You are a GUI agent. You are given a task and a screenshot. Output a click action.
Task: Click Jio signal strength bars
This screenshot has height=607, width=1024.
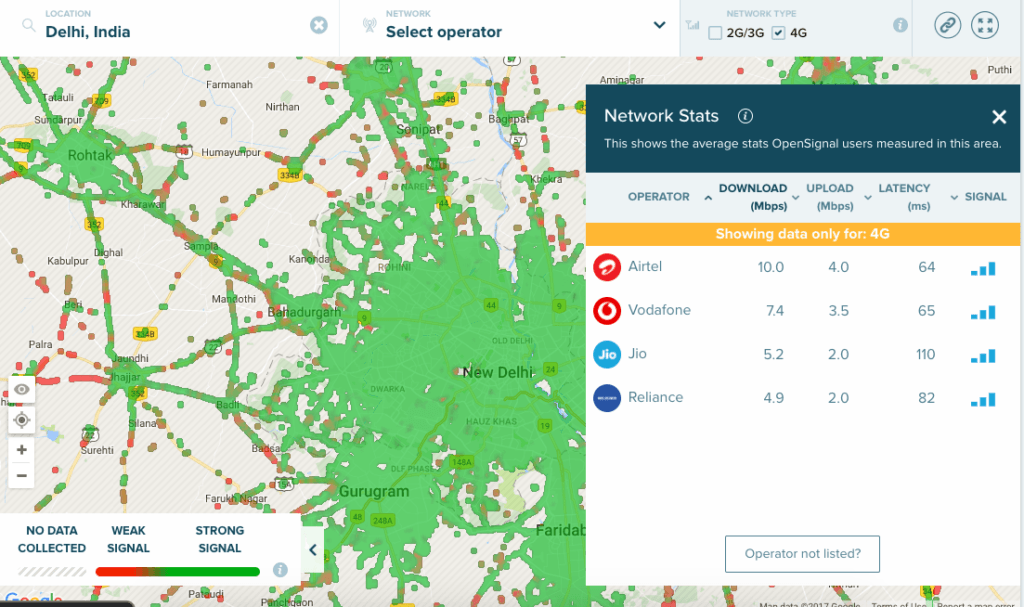(x=983, y=356)
